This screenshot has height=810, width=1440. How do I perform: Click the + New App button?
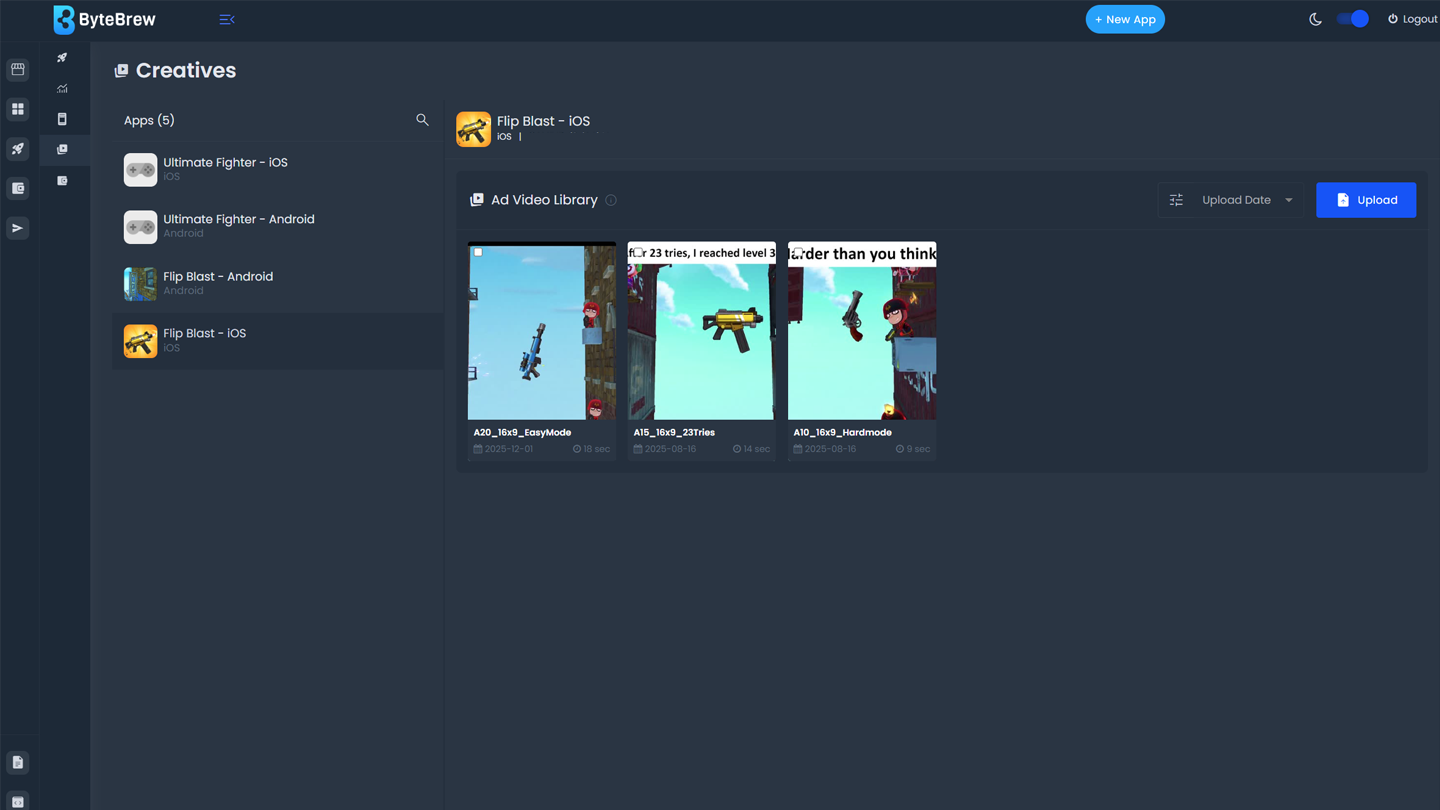(1124, 19)
